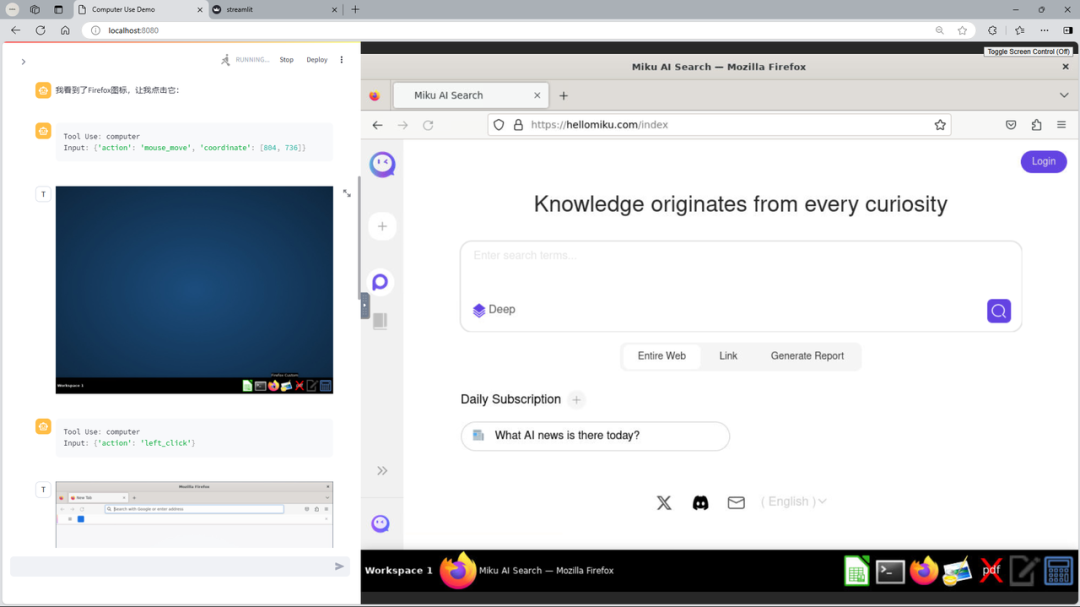Viewport: 1080px width, 607px height.
Task: Expand the Miku sidebar with double chevron
Action: click(x=382, y=471)
